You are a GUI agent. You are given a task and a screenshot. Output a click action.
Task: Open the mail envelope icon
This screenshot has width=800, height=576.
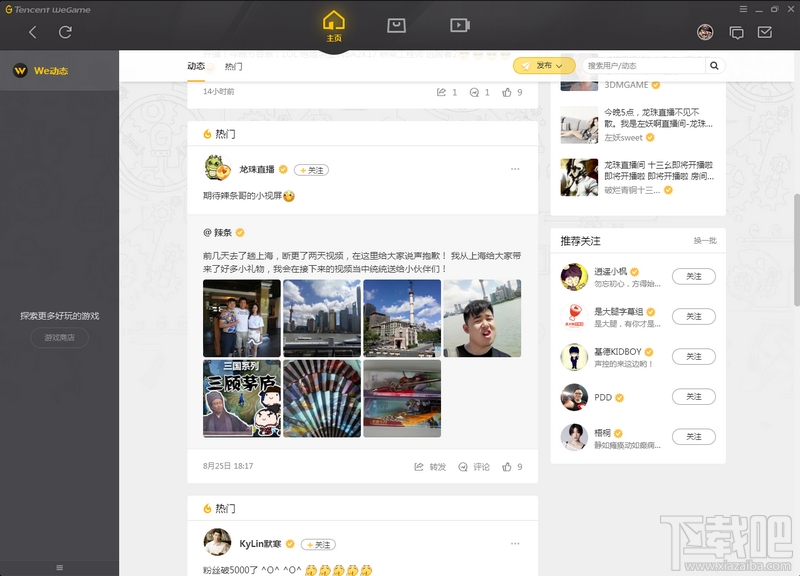click(764, 32)
